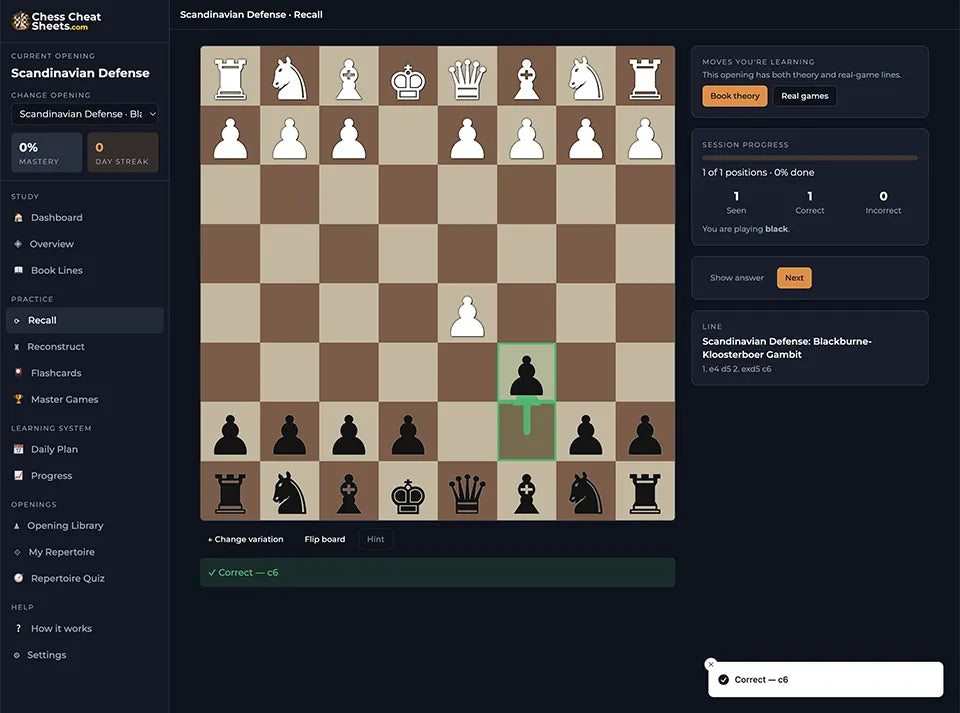Open Master Games section
Screen dimensions: 960x713
tap(84, 399)
